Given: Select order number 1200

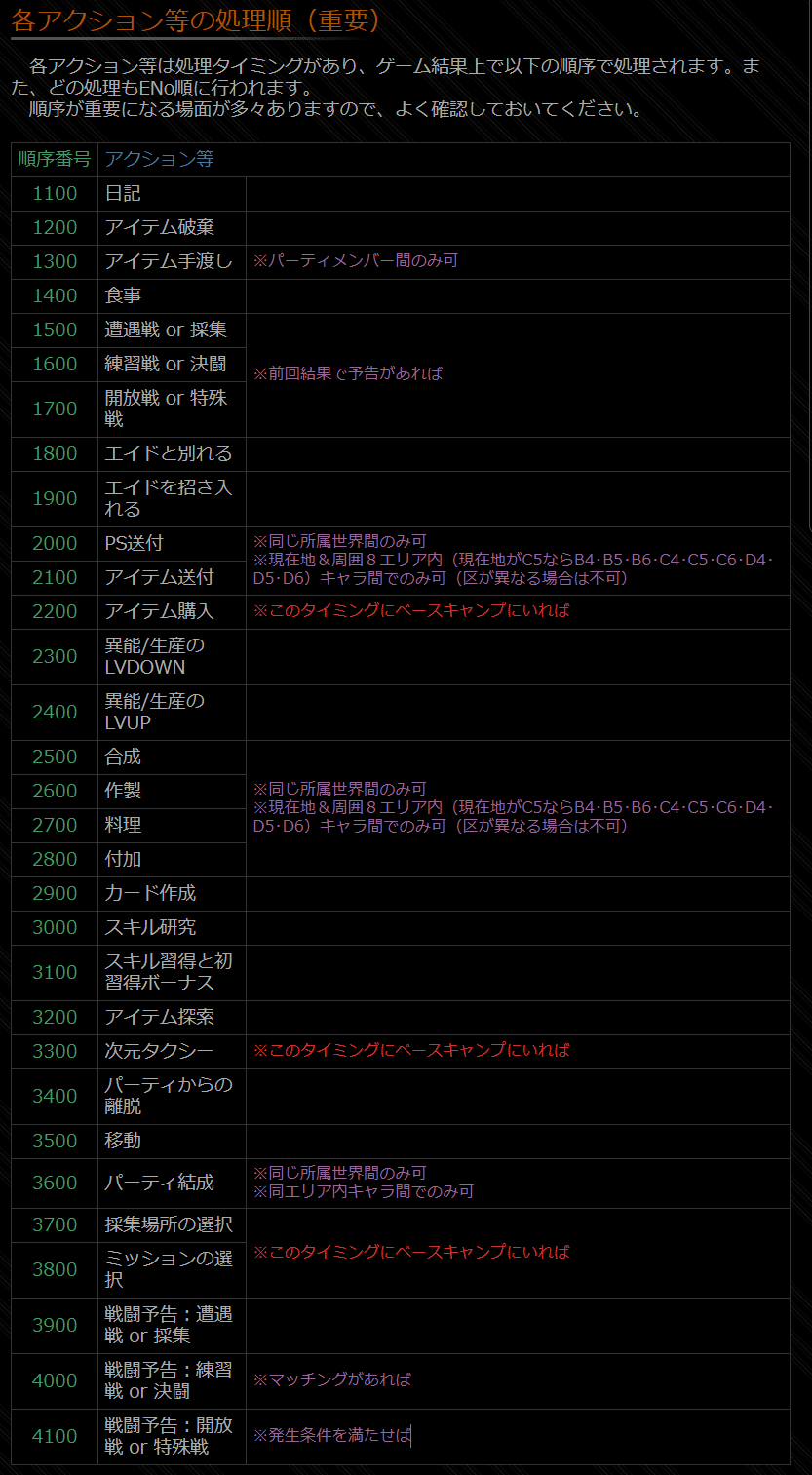Looking at the screenshot, I should point(55,228).
